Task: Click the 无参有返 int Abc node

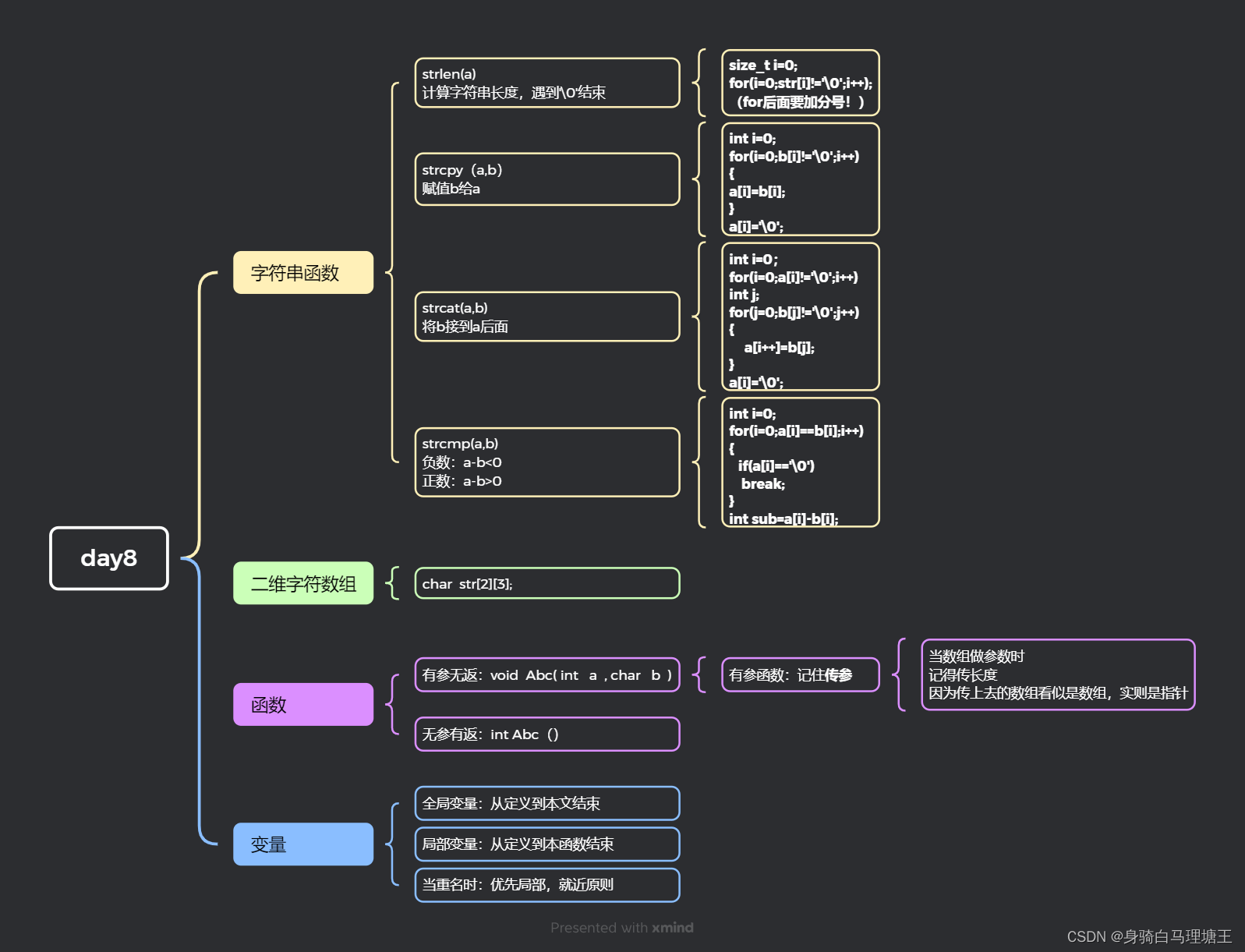Action: click(x=547, y=734)
